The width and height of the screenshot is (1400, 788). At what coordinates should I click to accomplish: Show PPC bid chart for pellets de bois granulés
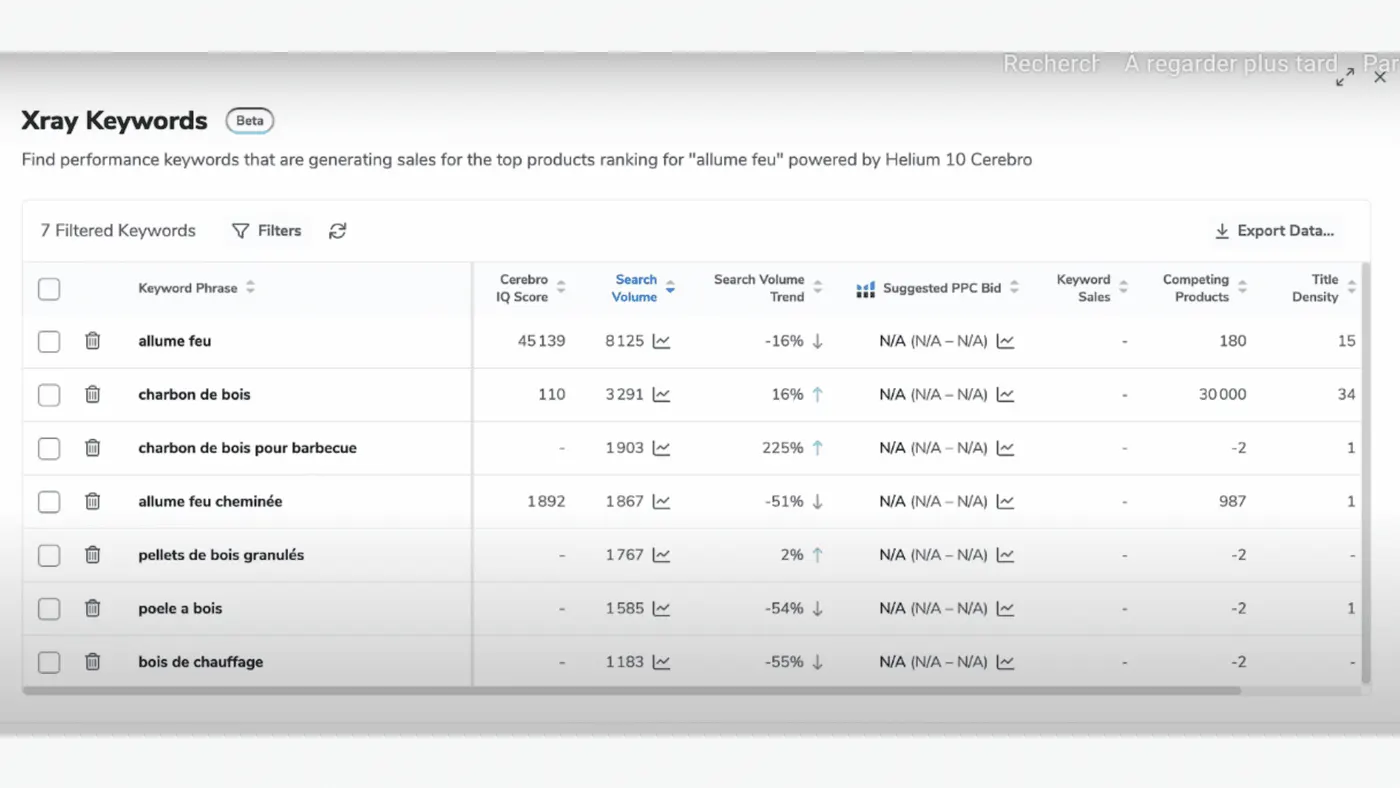pos(1005,555)
